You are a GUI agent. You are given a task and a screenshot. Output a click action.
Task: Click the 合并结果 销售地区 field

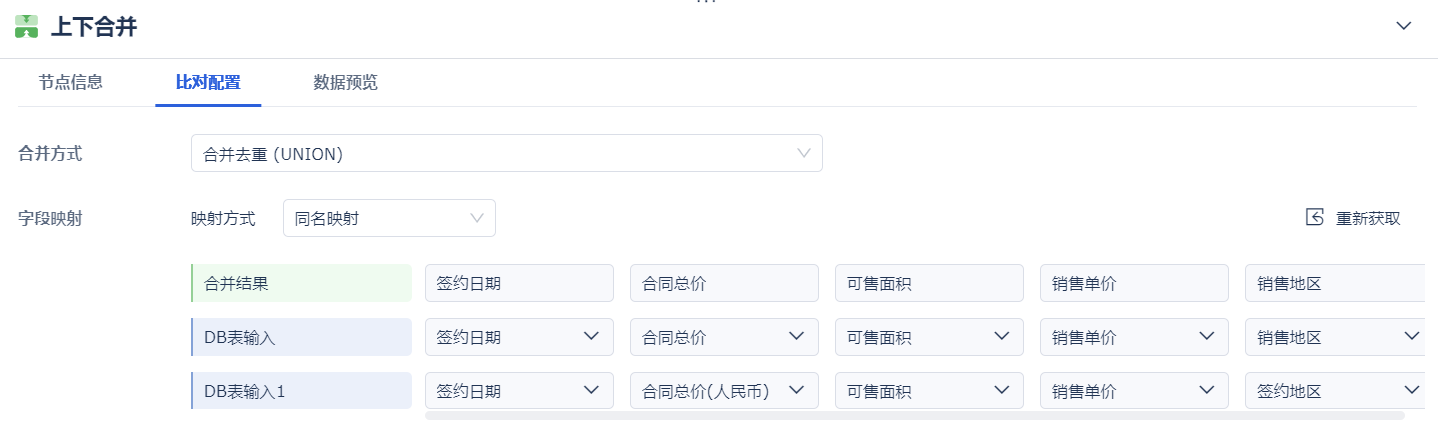click(x=1334, y=283)
